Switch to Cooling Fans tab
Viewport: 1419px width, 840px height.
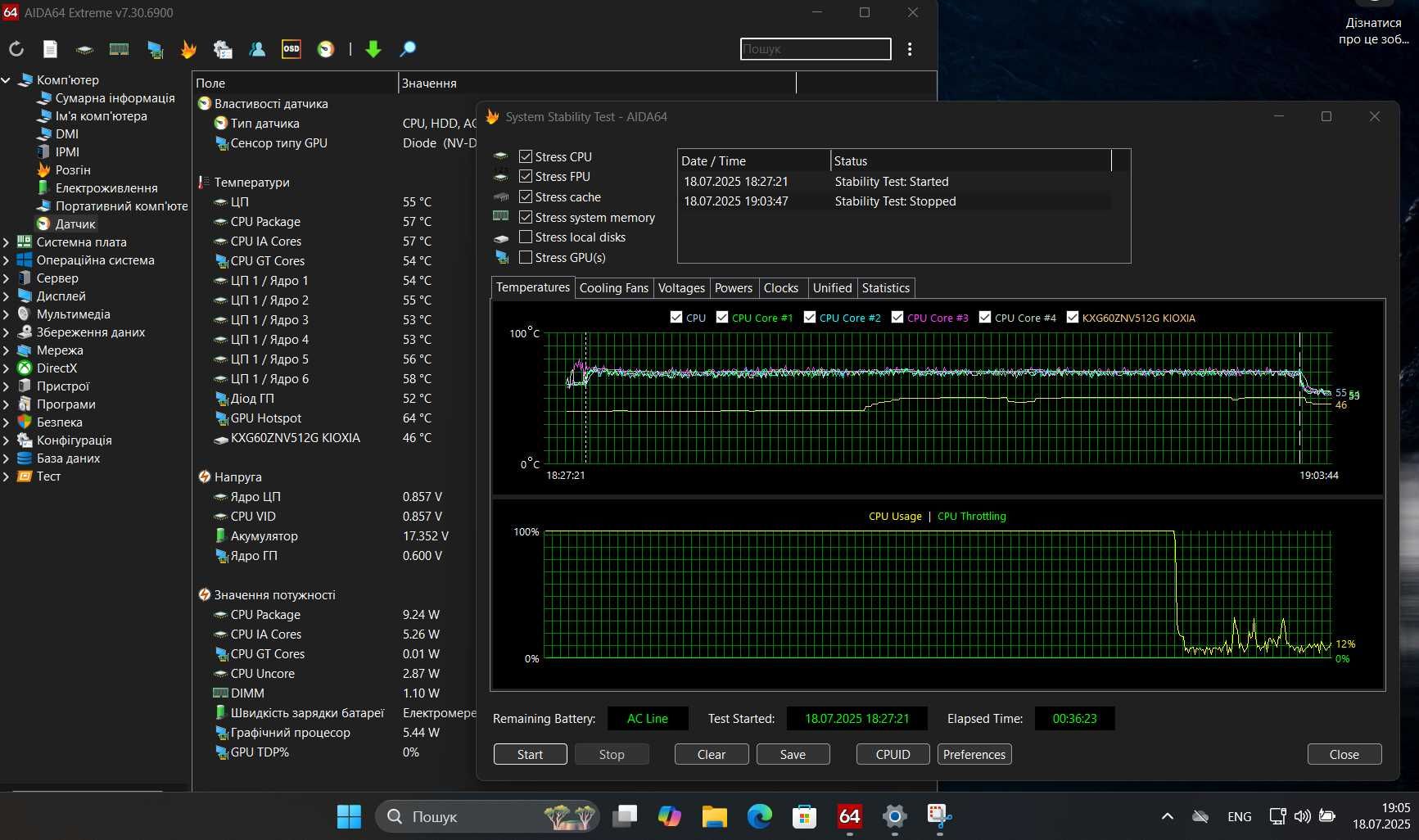pyautogui.click(x=613, y=287)
